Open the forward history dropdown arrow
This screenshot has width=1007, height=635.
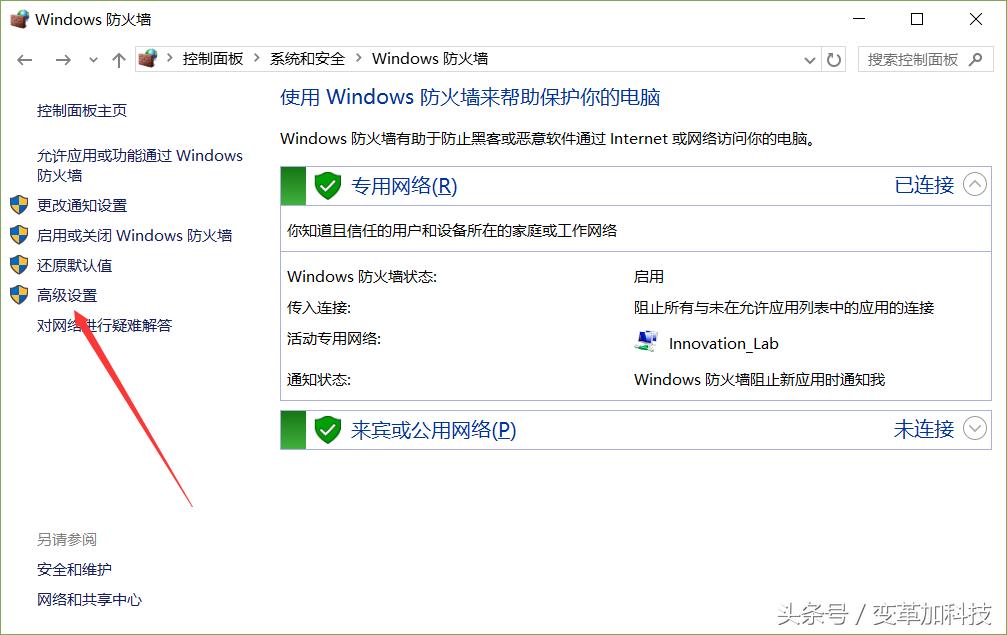click(92, 59)
